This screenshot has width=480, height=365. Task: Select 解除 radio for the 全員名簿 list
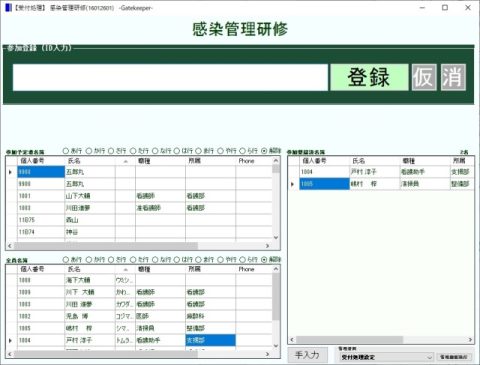click(264, 259)
